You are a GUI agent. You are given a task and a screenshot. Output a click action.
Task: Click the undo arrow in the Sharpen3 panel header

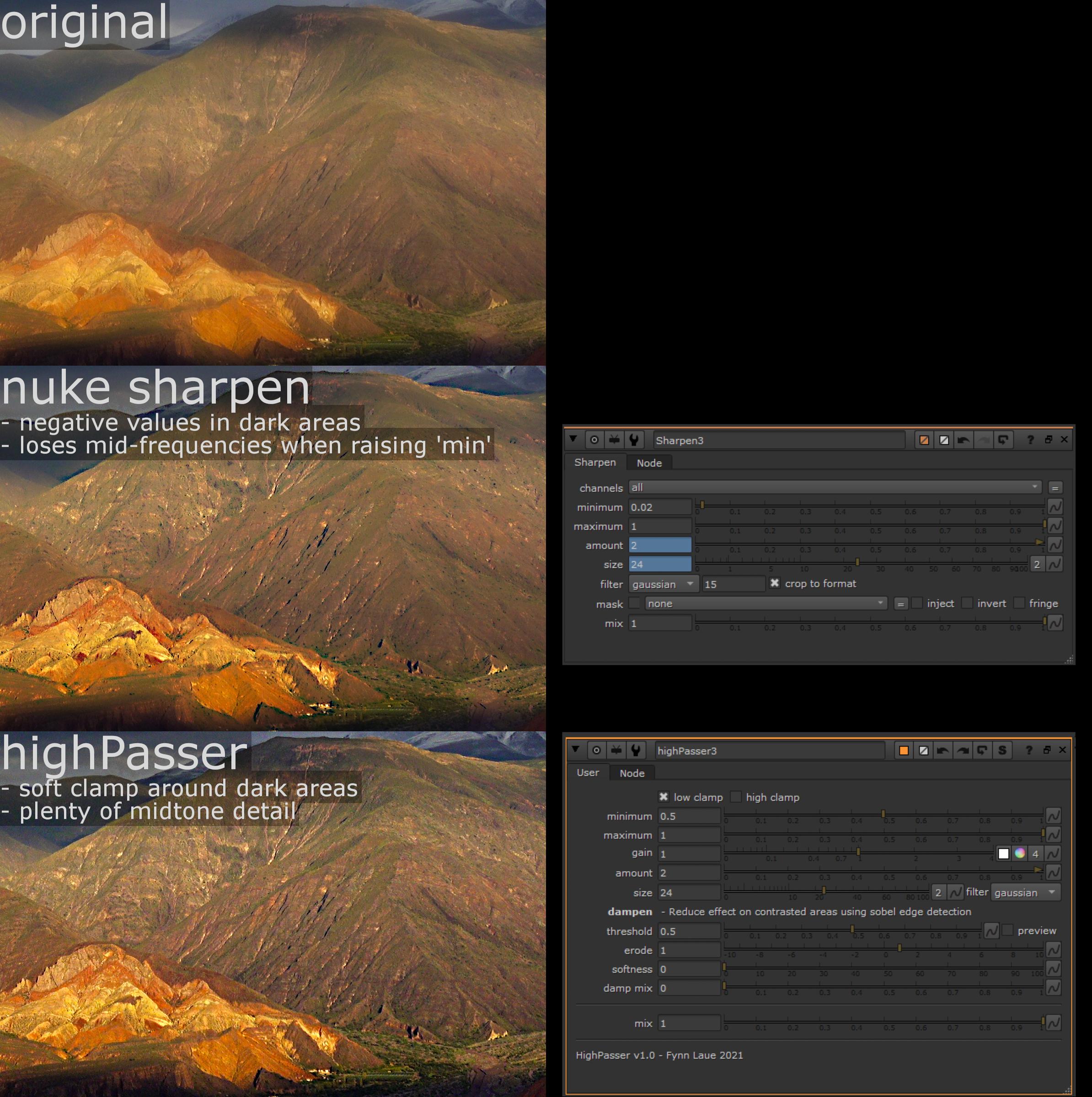click(x=964, y=440)
